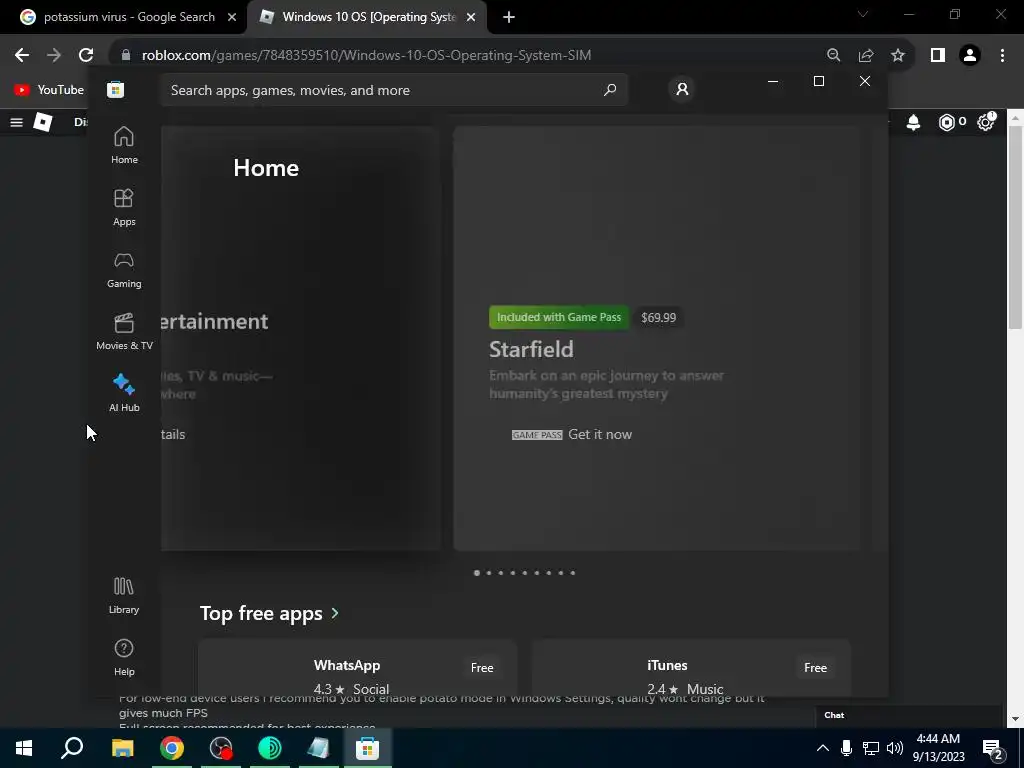Screen dimensions: 1024x768
Task: Expand Top free apps chevron arrow
Action: 335,613
